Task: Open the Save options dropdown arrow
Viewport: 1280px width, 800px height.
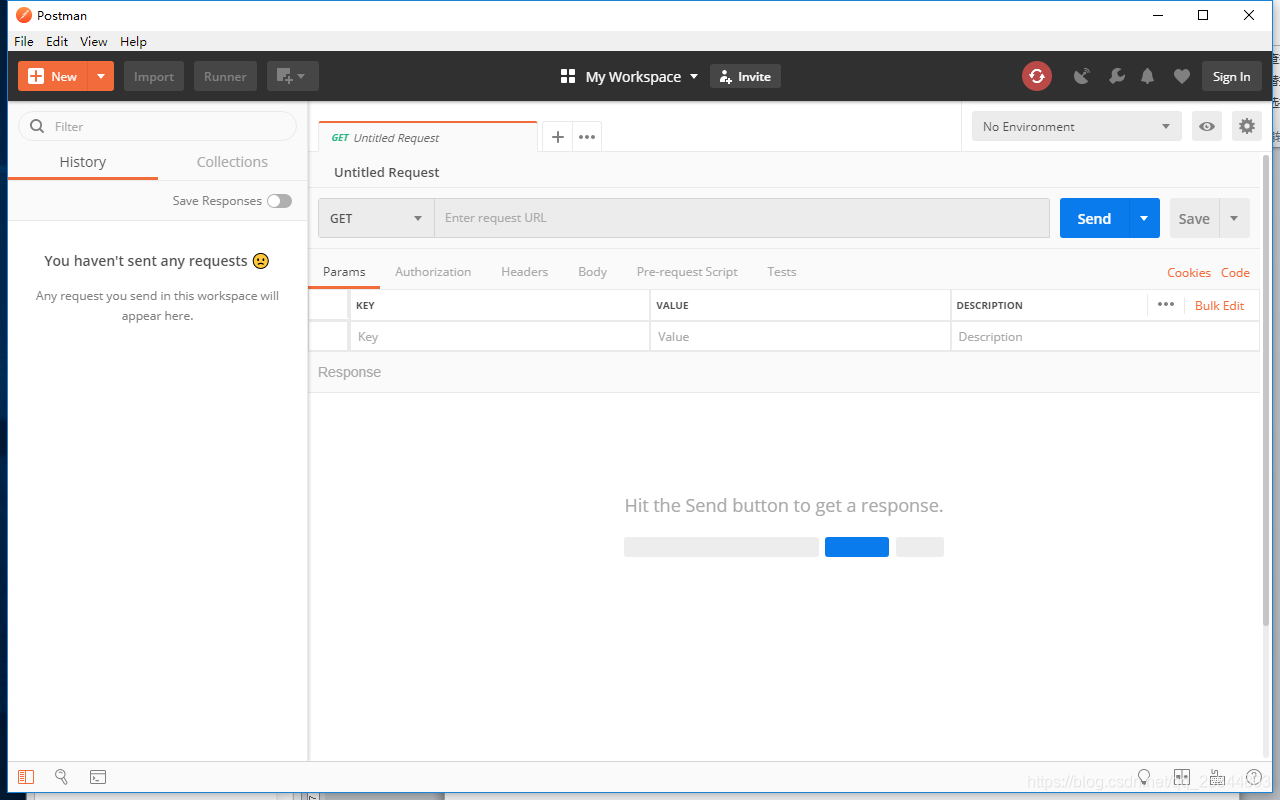Action: [1234, 218]
